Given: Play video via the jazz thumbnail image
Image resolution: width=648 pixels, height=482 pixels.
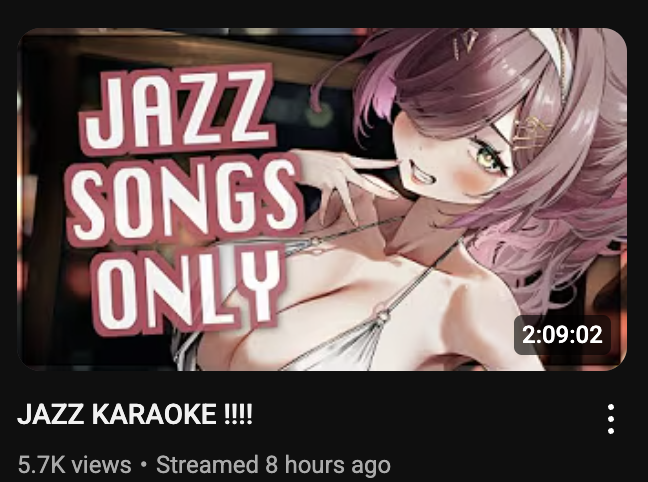Looking at the screenshot, I should pyautogui.click(x=322, y=199).
